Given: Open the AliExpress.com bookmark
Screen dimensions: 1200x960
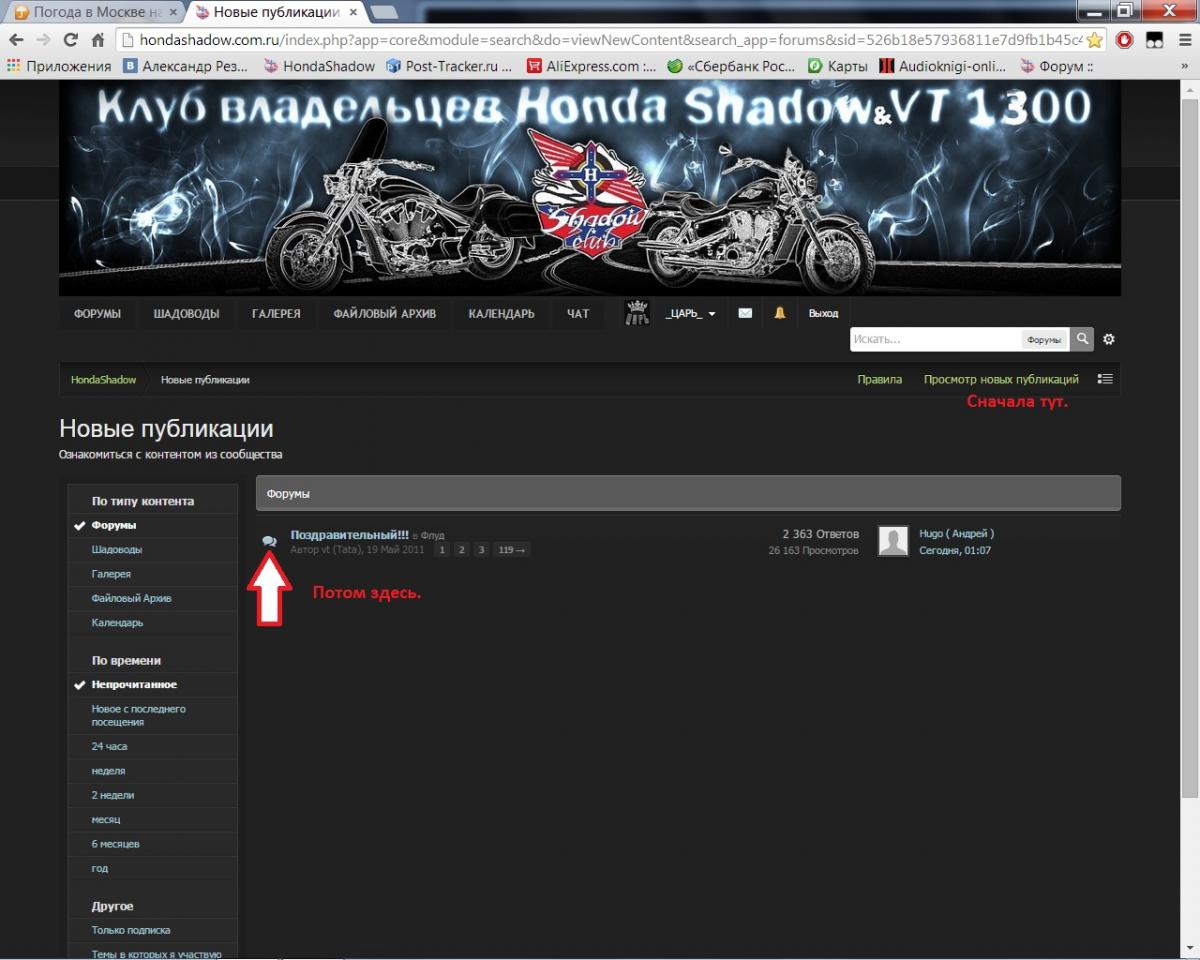Looking at the screenshot, I should pyautogui.click(x=591, y=66).
